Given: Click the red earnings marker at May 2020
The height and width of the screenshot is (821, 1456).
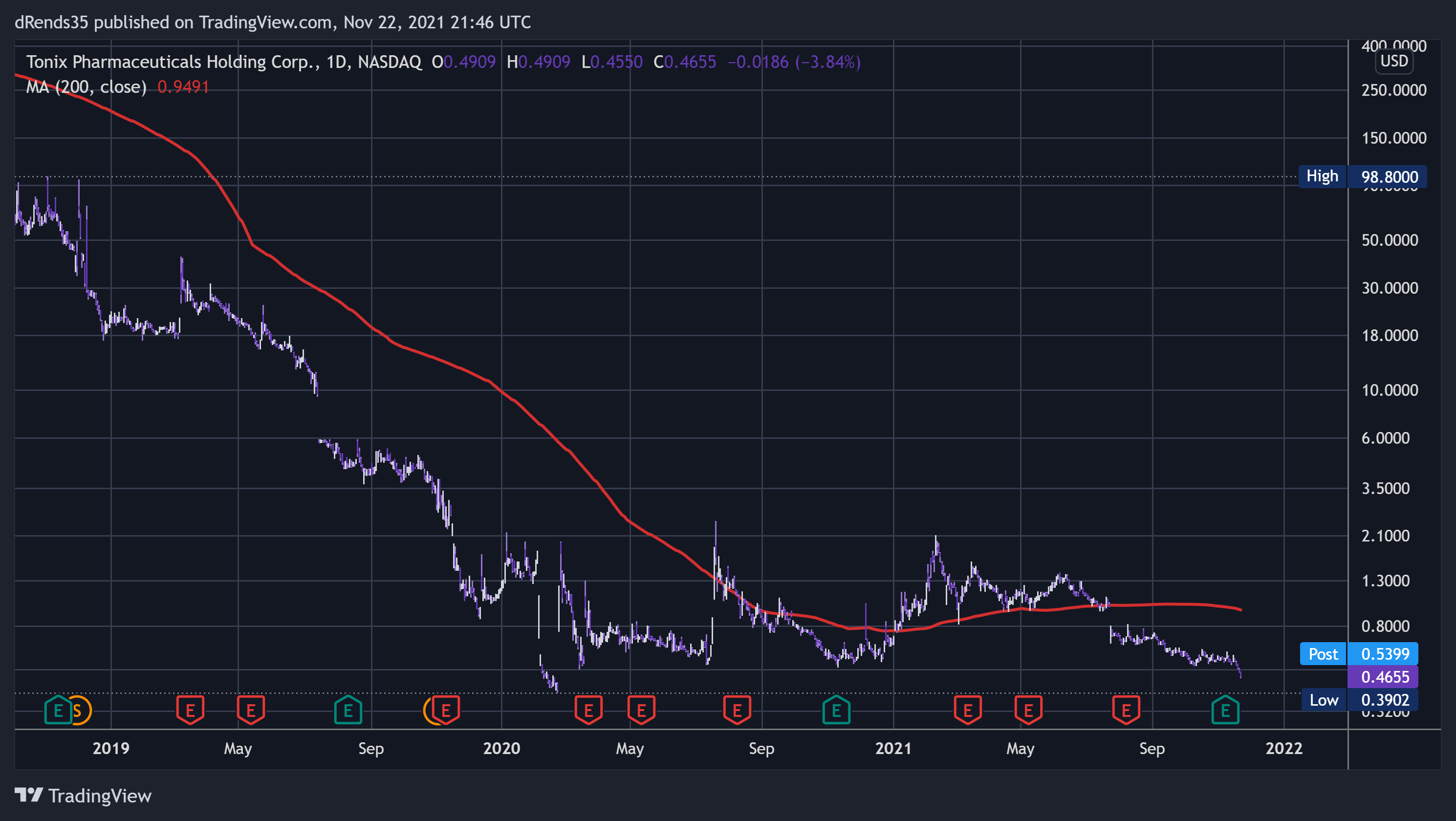Looking at the screenshot, I should pos(642,710).
